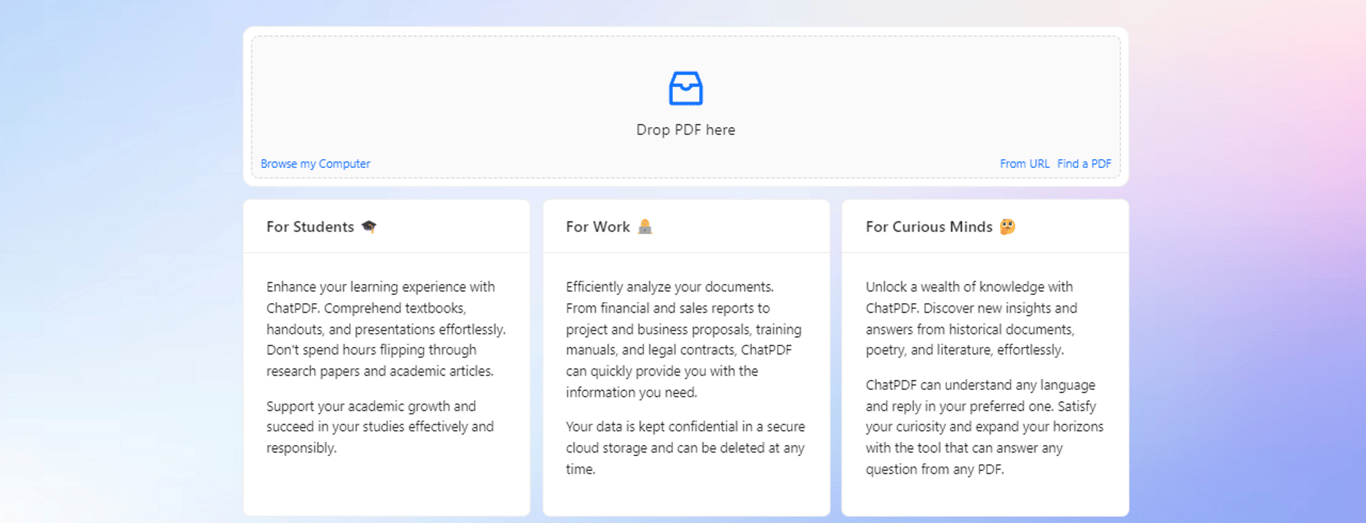Open Browse my Computer link
Screen dimensions: 1366x523
(x=315, y=164)
